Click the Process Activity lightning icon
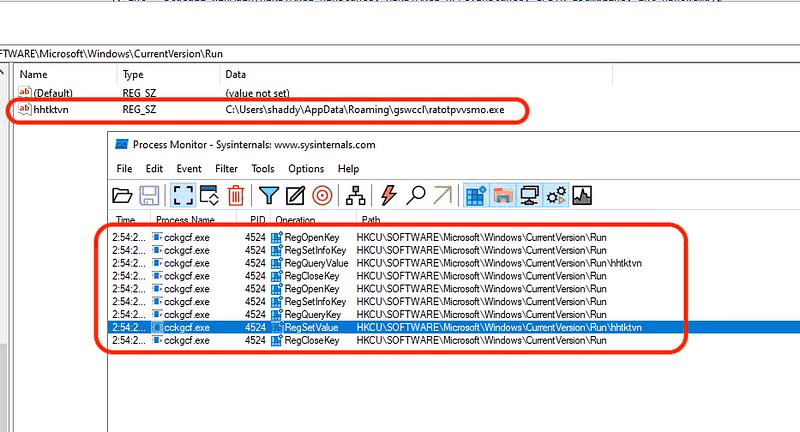The image size is (800, 432). [389, 195]
